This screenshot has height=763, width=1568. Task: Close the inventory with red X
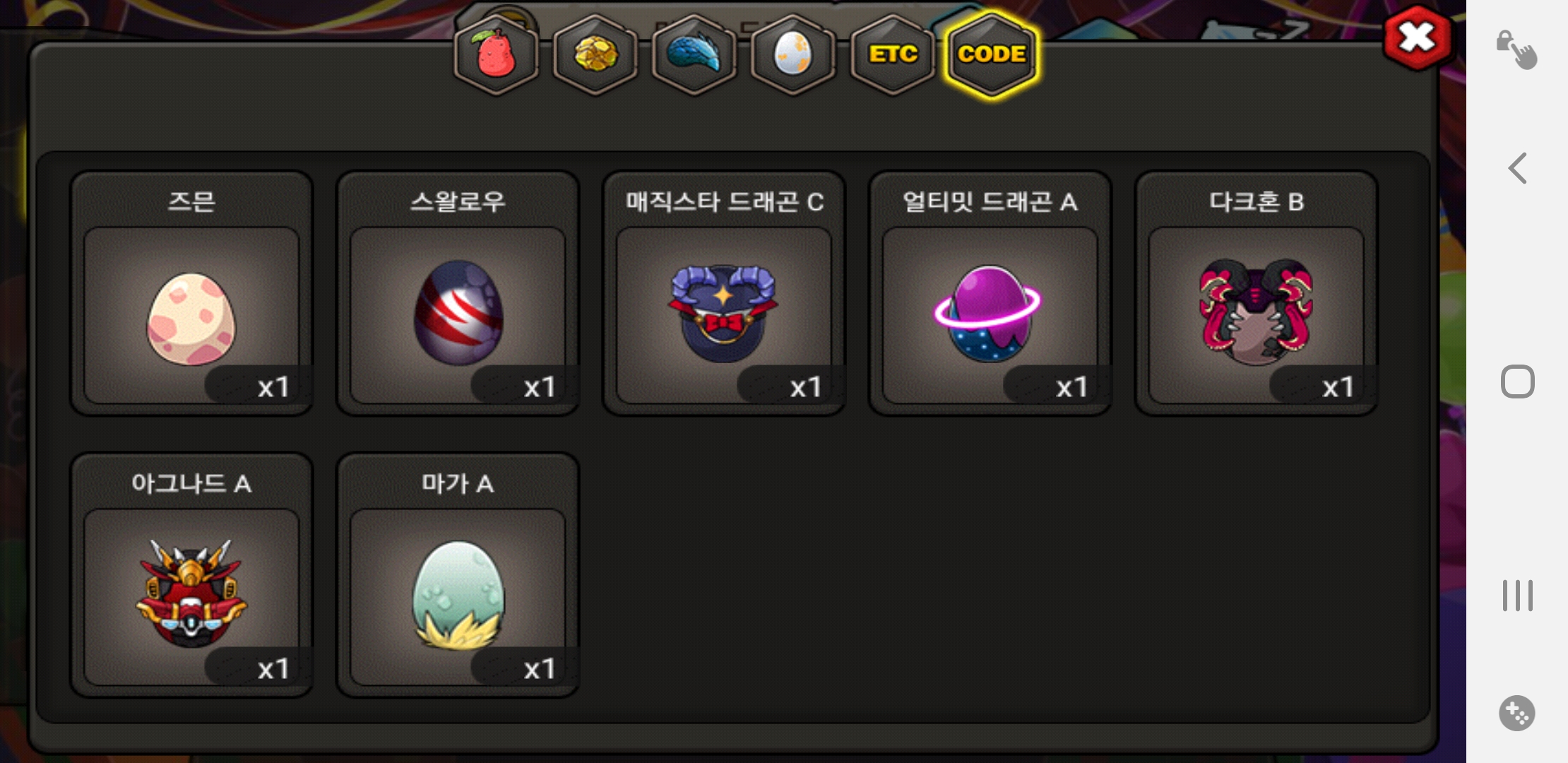click(1418, 37)
